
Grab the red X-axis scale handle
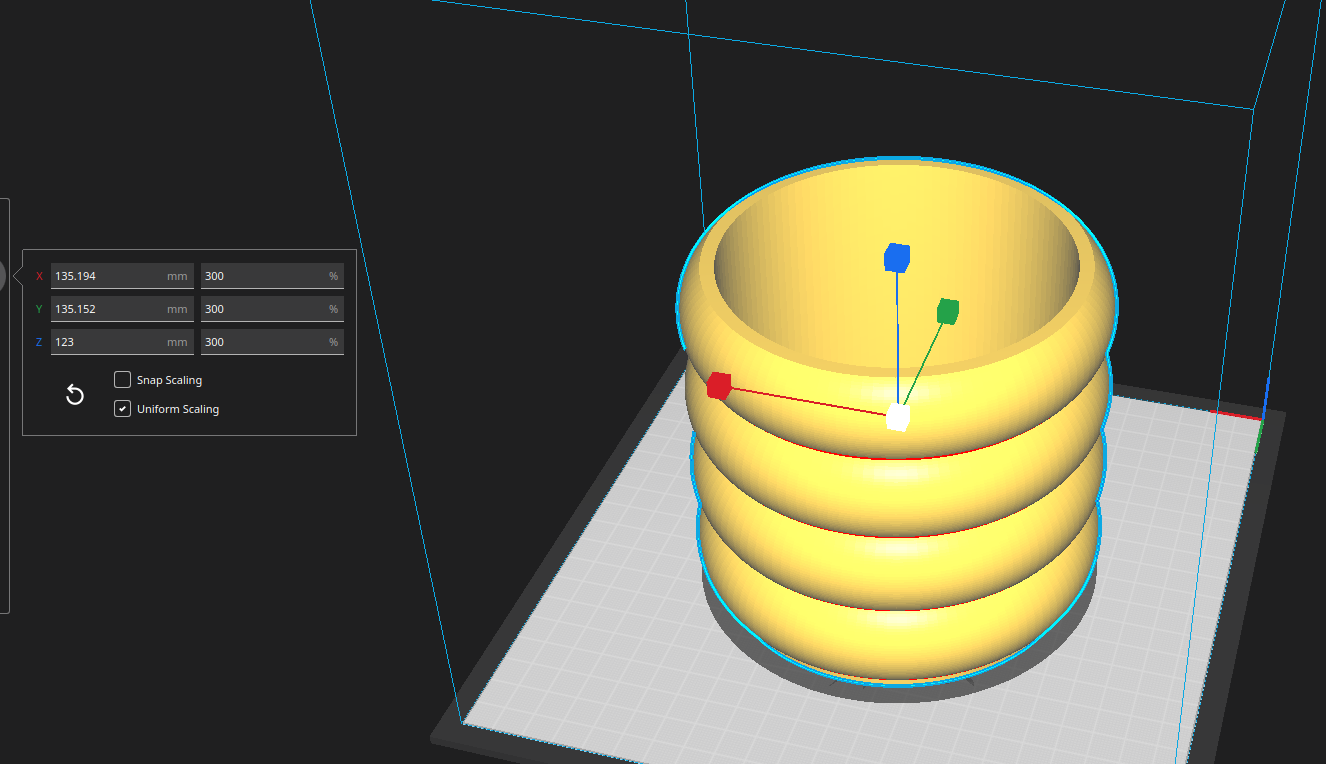coord(719,386)
